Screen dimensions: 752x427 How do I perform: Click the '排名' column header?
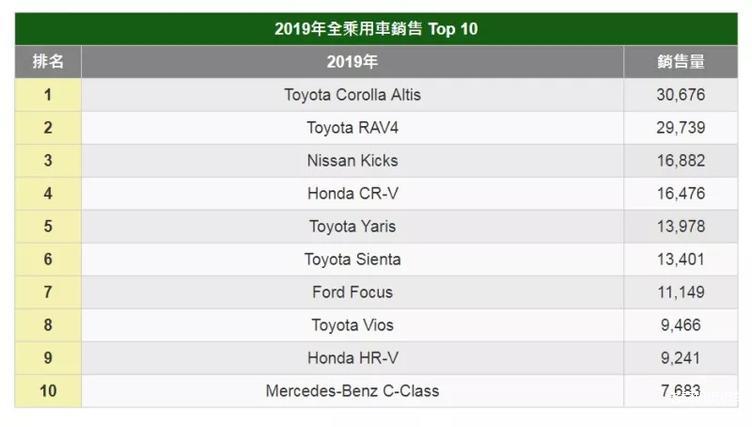48,62
